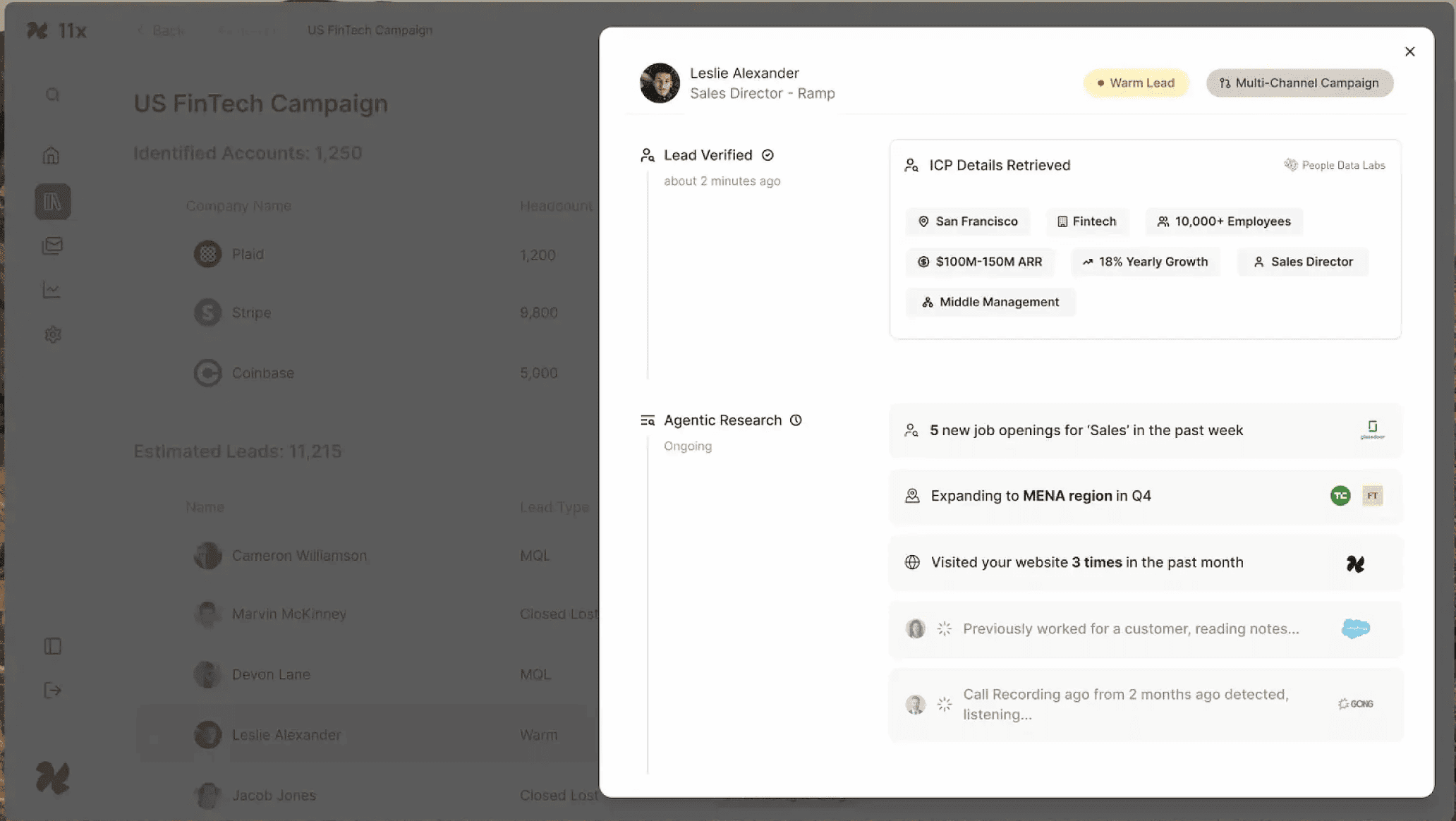
Task: Click the Agentic Research list-search icon
Action: (648, 420)
